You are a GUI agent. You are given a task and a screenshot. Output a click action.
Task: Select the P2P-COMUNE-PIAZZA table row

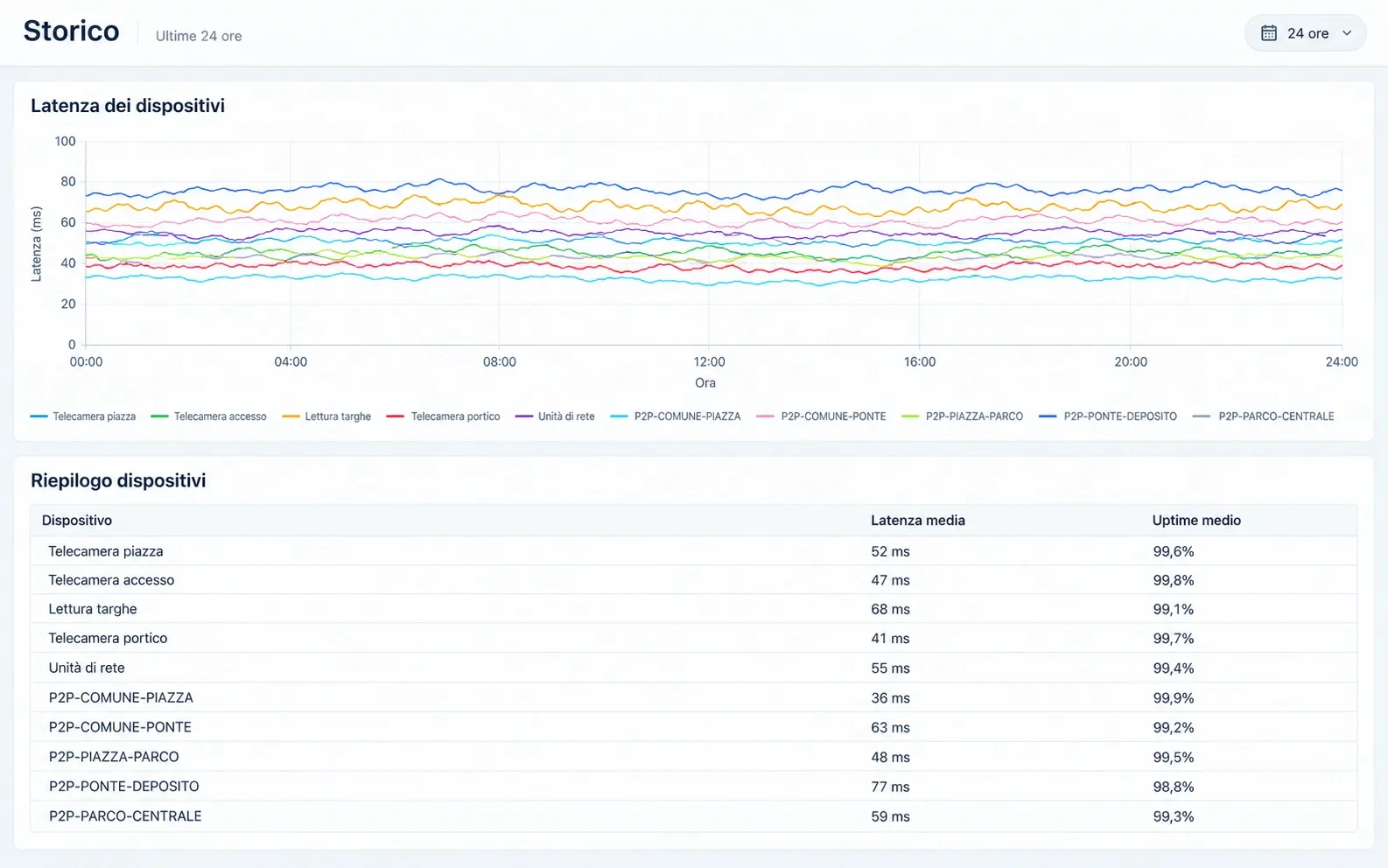[694, 698]
